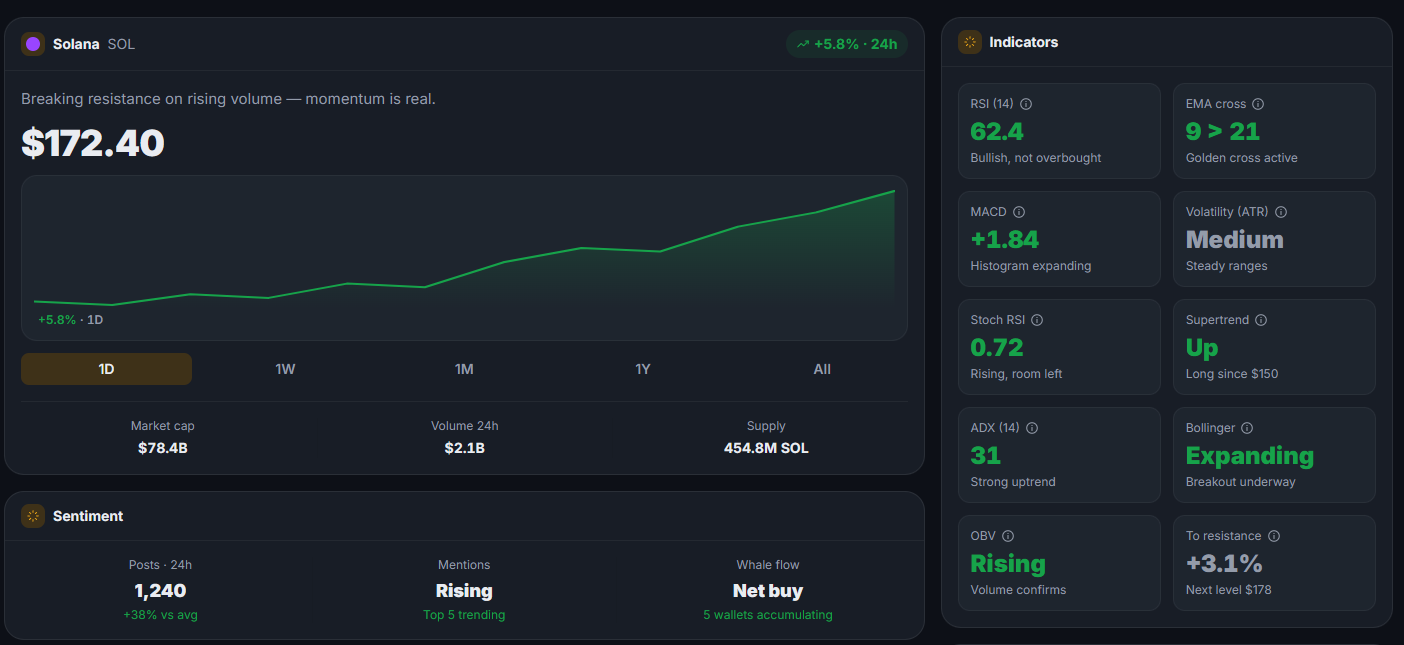Screen dimensions: 1404x645
Task: Click the To resistance info icon
Action: click(1274, 536)
